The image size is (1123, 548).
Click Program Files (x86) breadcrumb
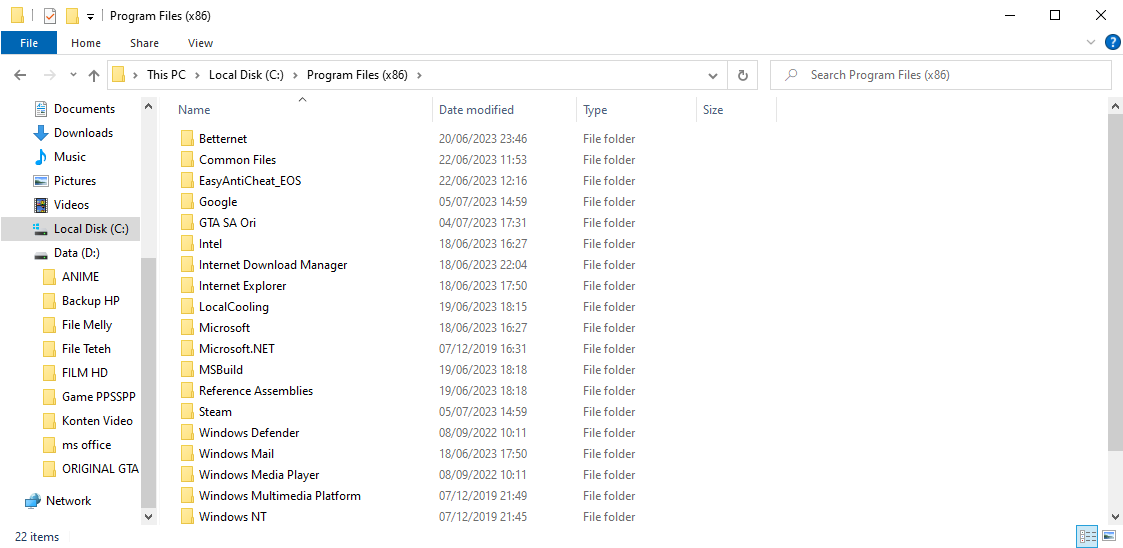pyautogui.click(x=357, y=74)
